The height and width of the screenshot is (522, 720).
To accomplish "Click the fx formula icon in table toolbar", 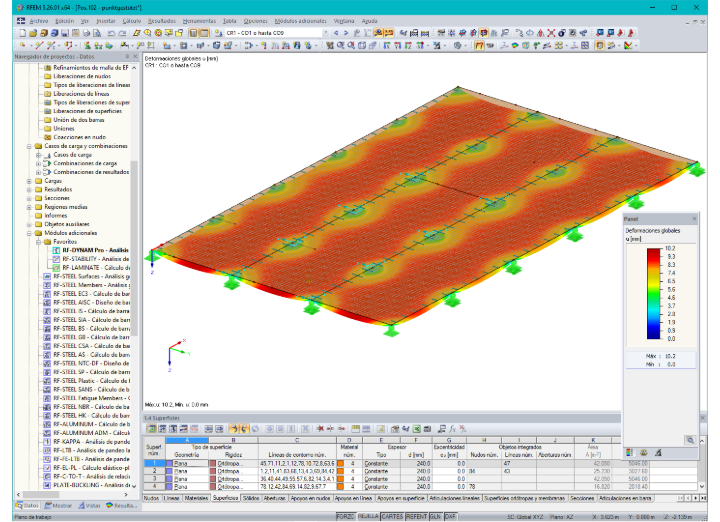I will (452, 429).
